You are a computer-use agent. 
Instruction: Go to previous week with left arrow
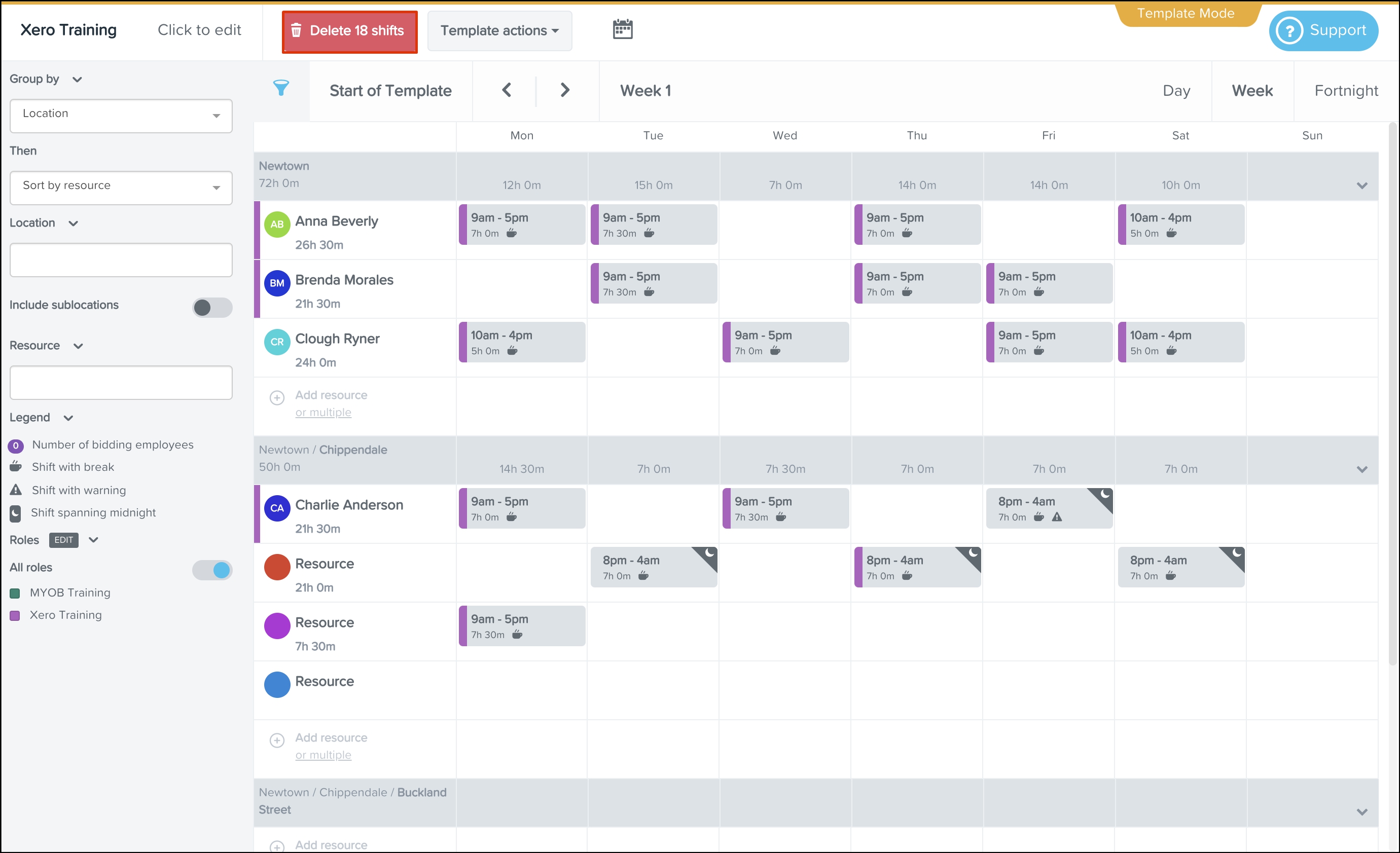(x=507, y=90)
